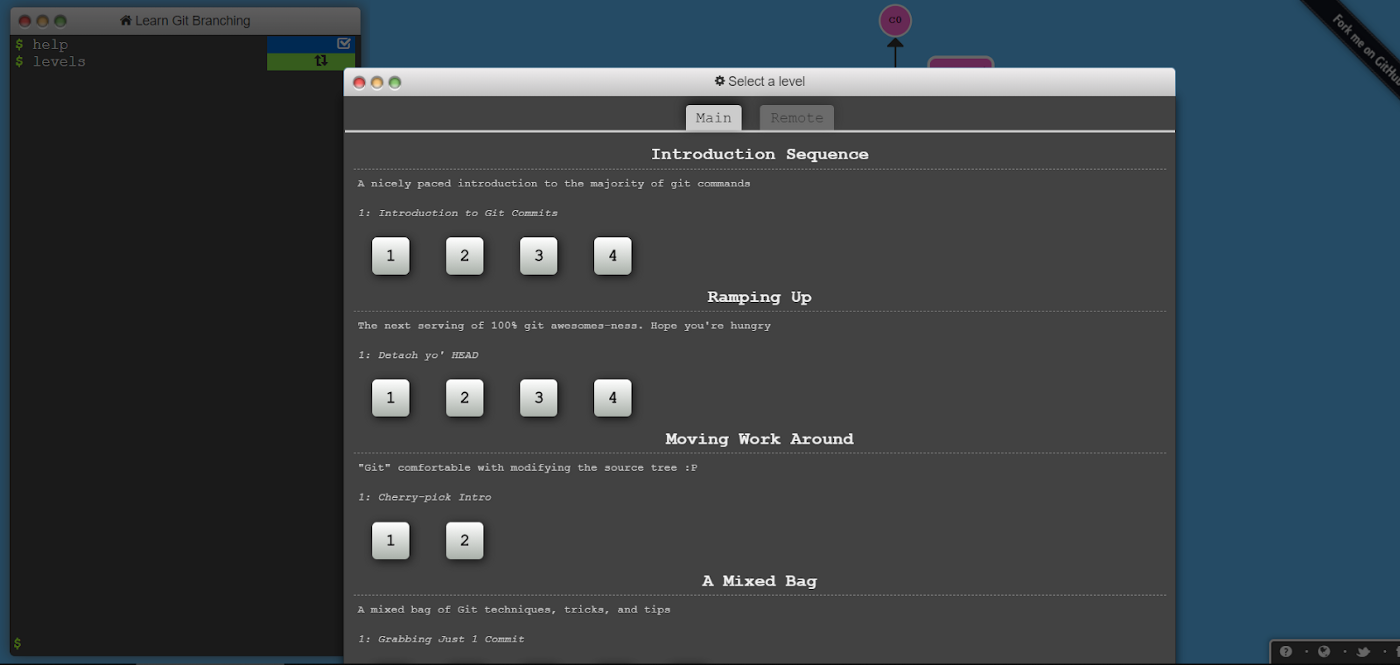Click the '"Git" comfortable with modifying' description
Screen dimensions: 1400x665
(x=527, y=467)
